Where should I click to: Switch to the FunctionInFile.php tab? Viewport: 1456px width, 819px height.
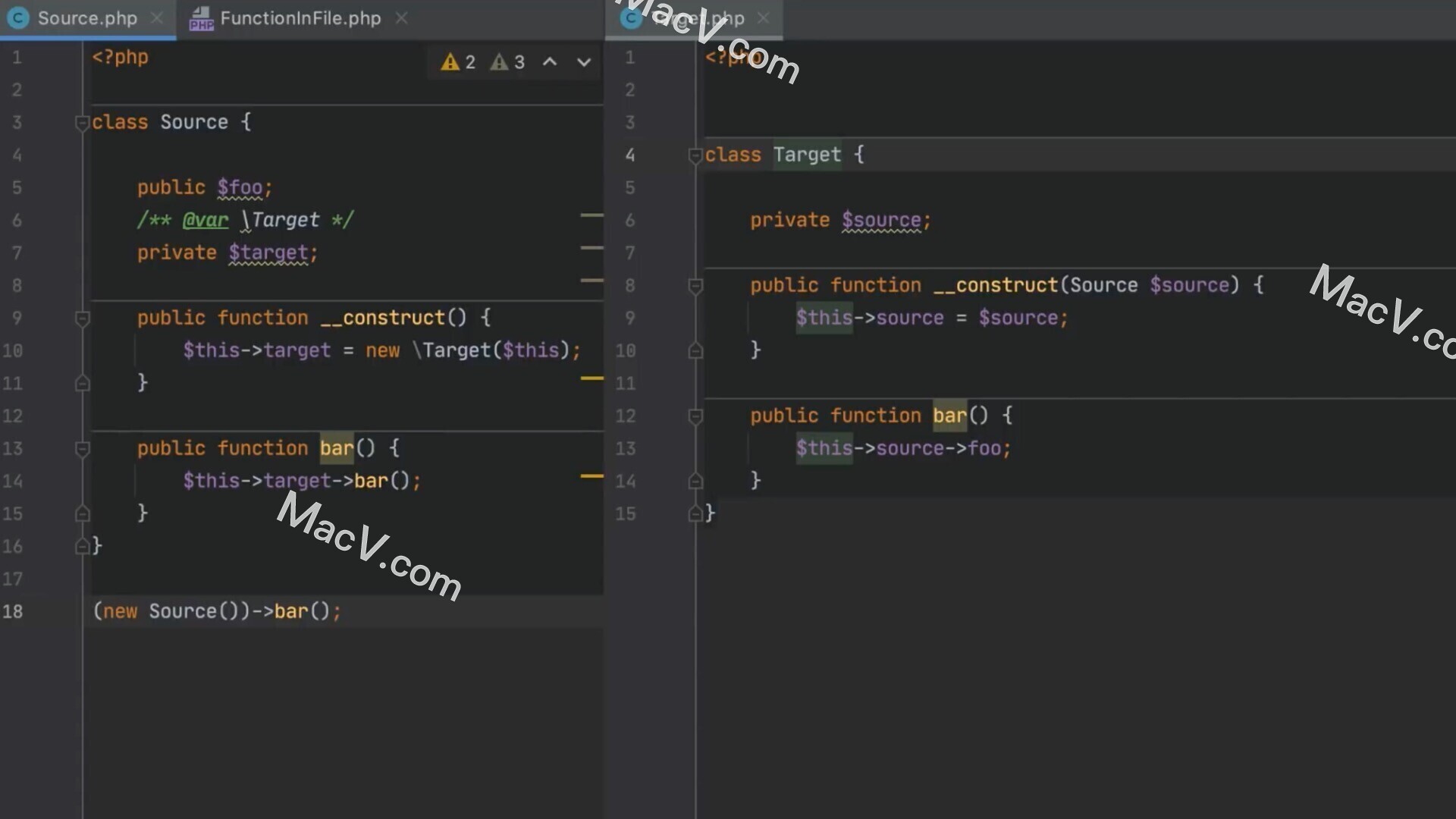click(300, 18)
